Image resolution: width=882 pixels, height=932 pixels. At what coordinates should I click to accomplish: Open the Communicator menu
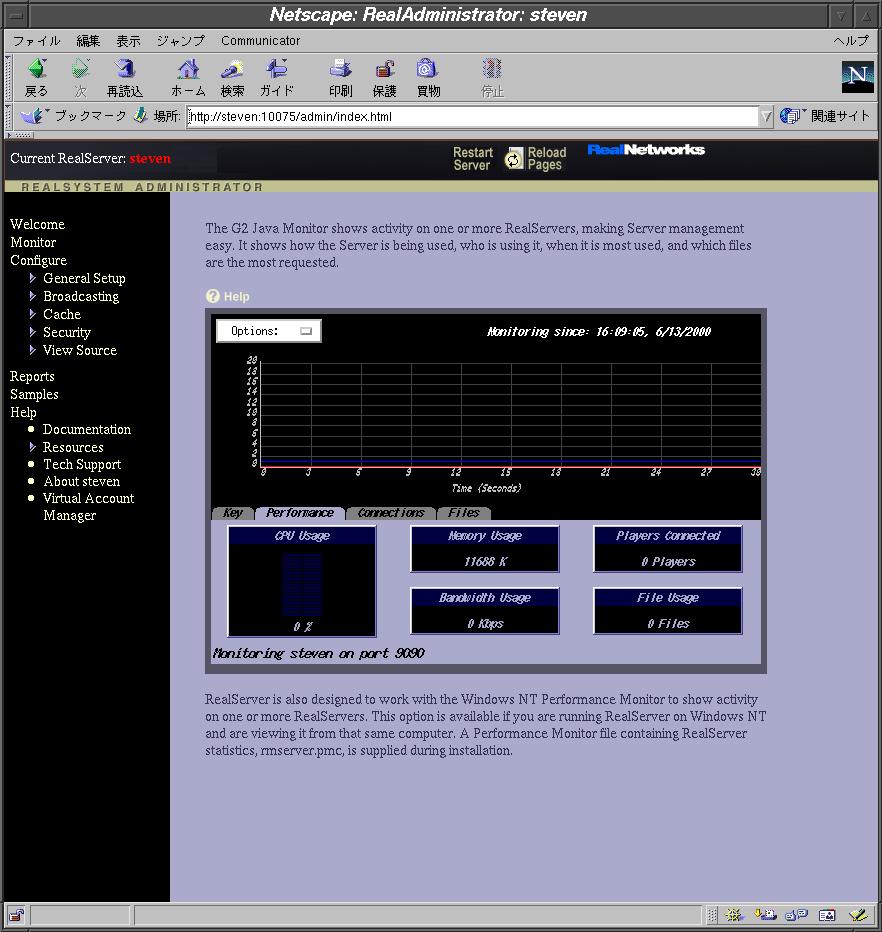click(260, 40)
